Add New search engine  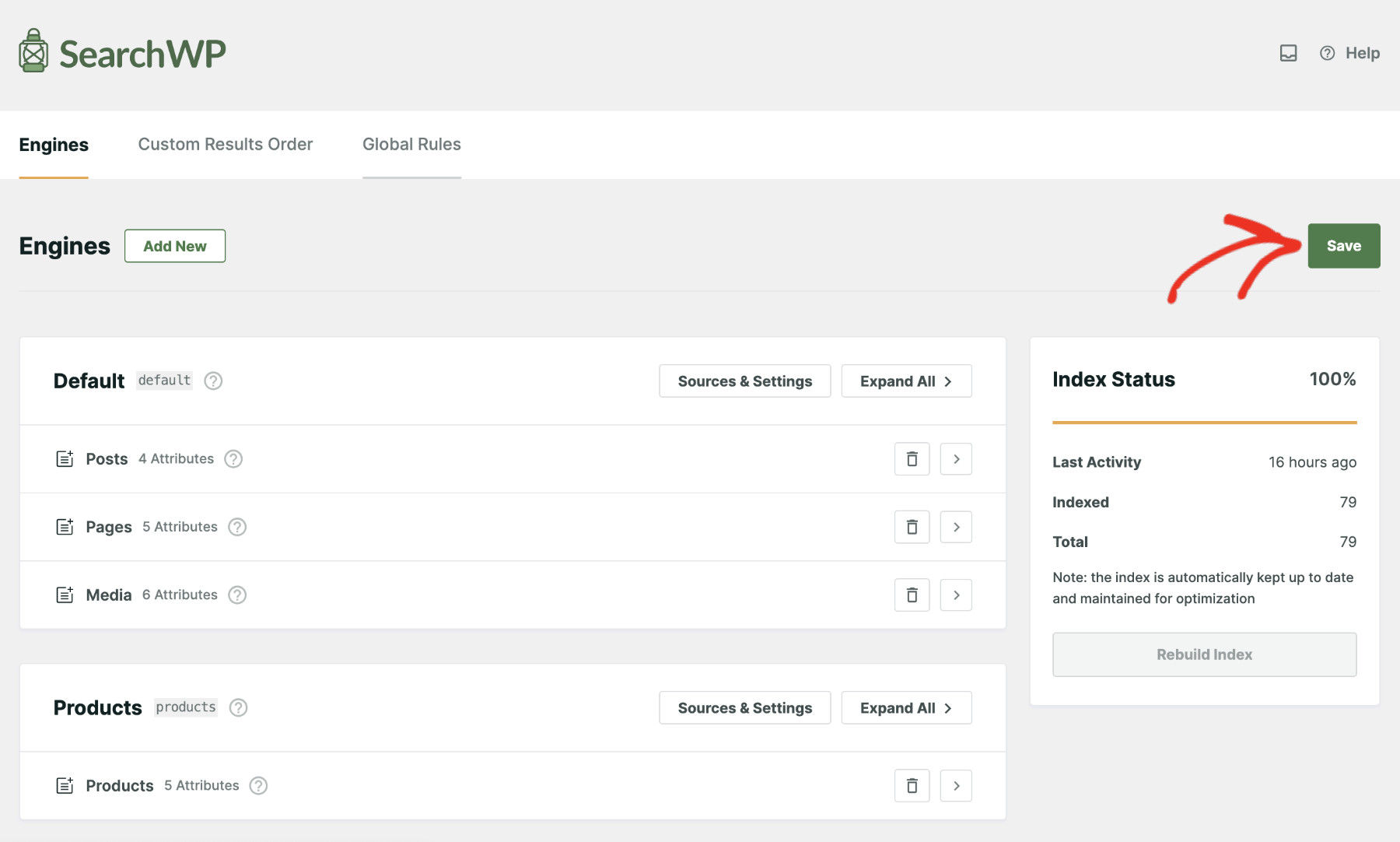[175, 246]
